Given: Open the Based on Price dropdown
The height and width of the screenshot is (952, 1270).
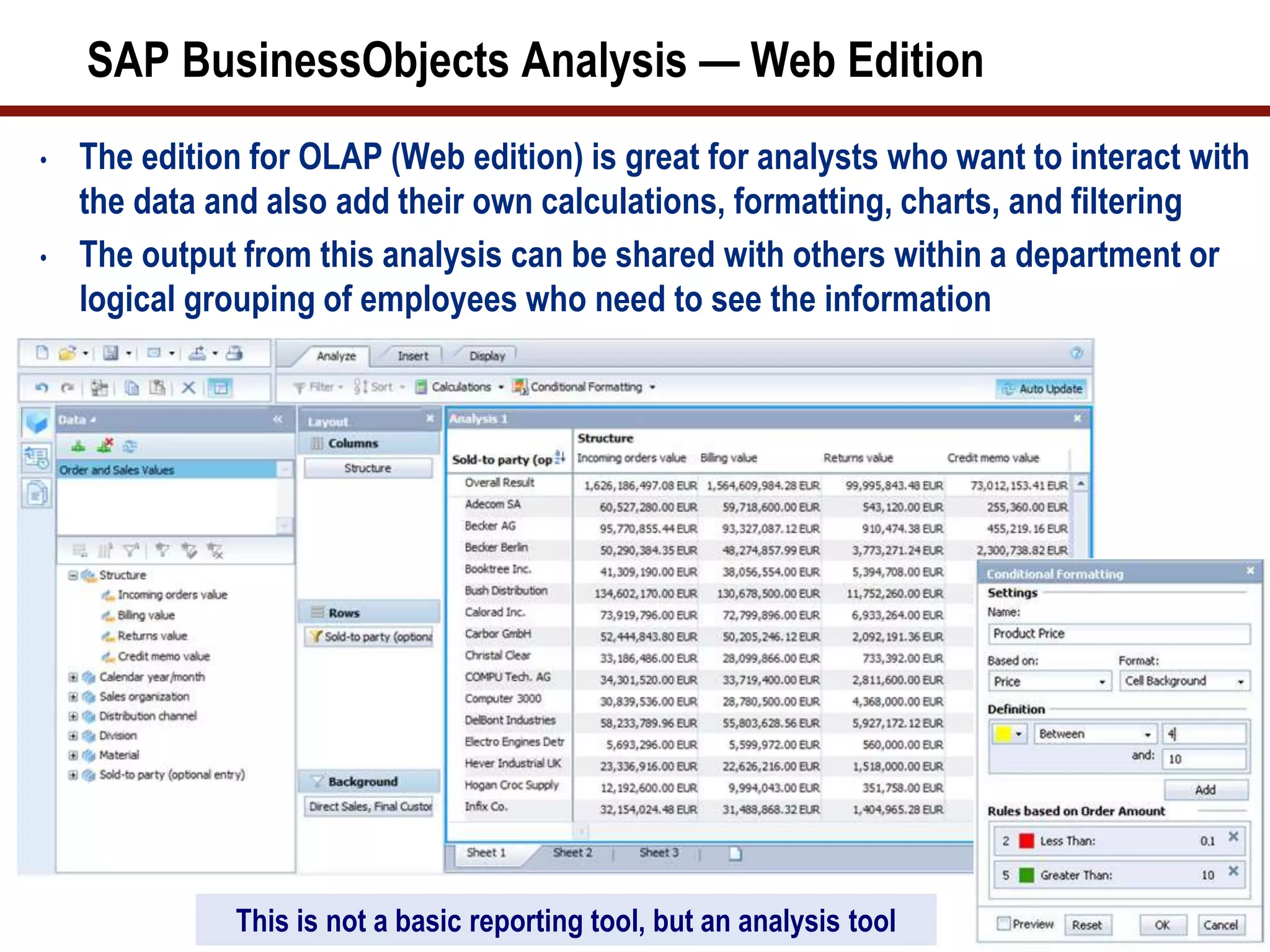Looking at the screenshot, I should pyautogui.click(x=1049, y=682).
